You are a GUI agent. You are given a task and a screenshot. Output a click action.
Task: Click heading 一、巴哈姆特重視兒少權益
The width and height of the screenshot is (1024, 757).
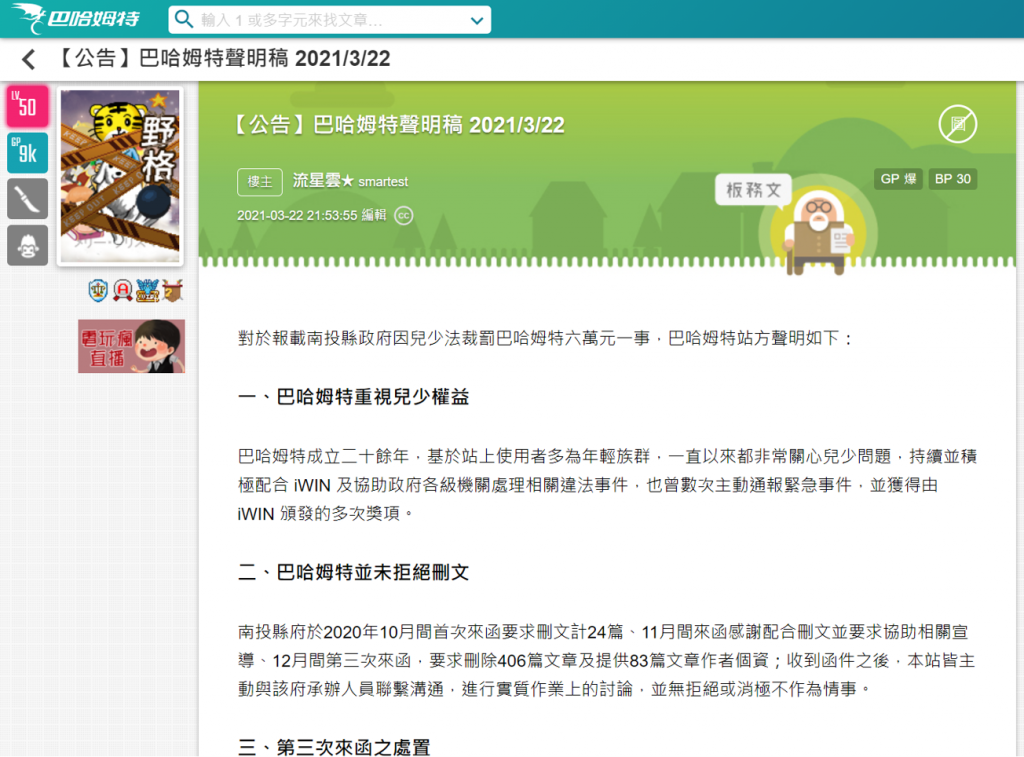click(x=353, y=396)
